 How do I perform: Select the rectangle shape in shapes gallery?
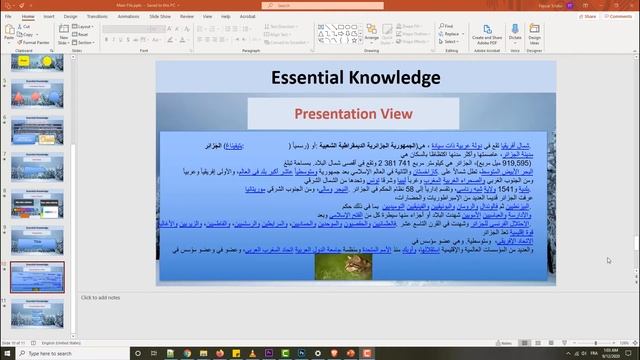pyautogui.click(x=341, y=27)
